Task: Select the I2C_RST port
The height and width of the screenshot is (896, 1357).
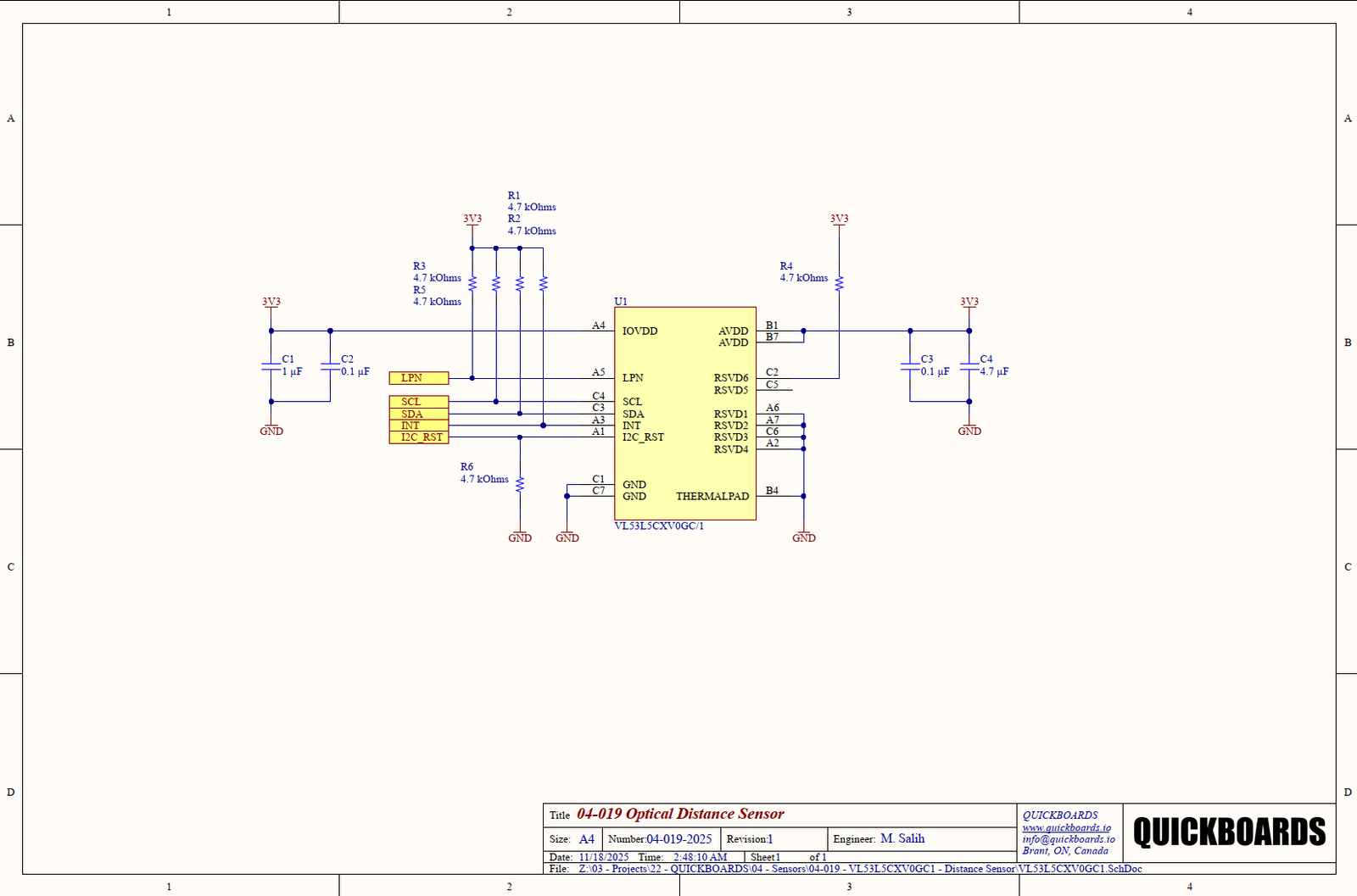Action: 419,437
